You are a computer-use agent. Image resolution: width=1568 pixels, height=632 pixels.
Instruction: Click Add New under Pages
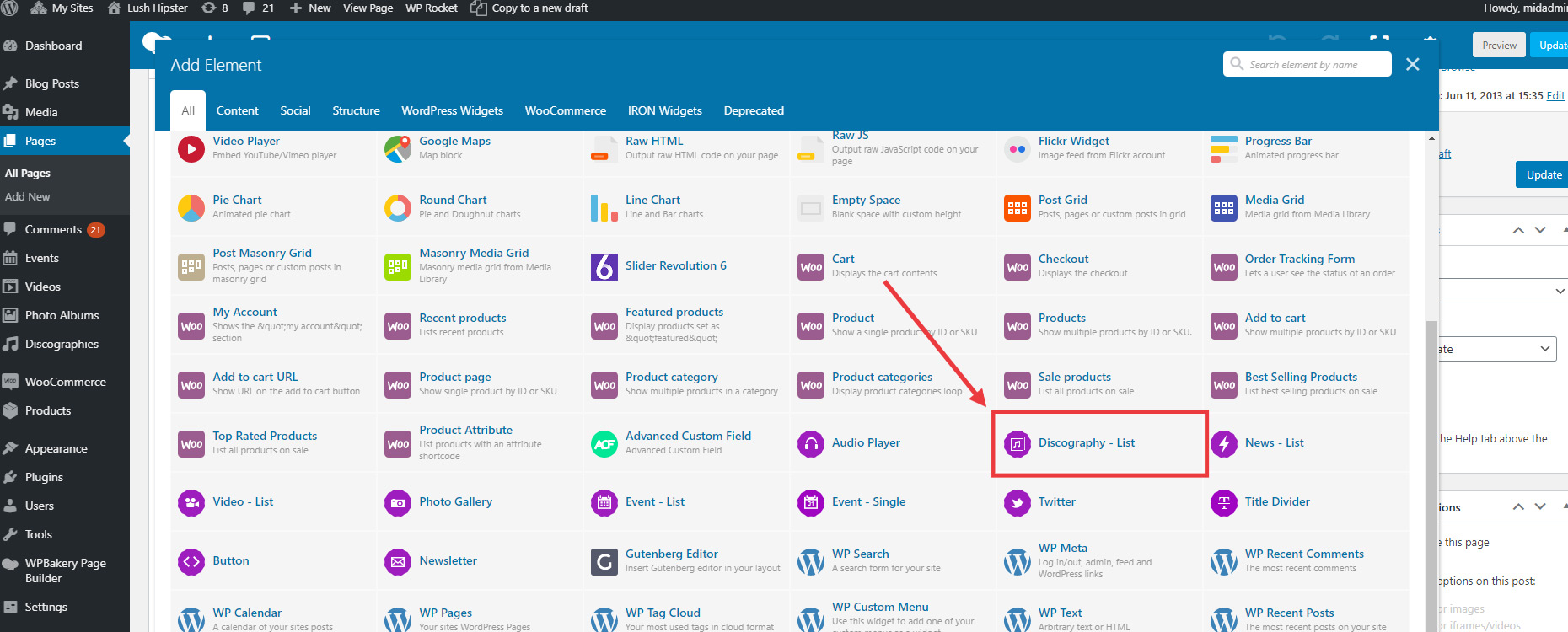point(28,196)
